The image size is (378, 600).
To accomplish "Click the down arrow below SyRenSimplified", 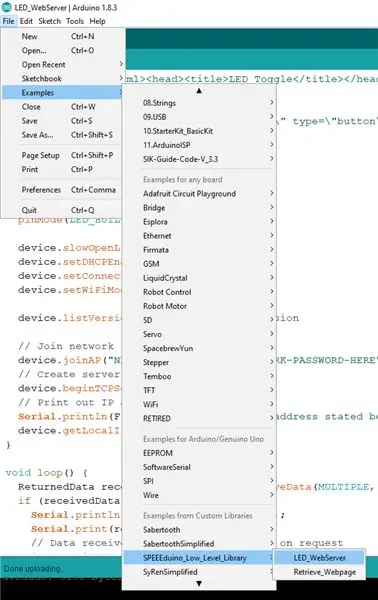I will click(199, 584).
